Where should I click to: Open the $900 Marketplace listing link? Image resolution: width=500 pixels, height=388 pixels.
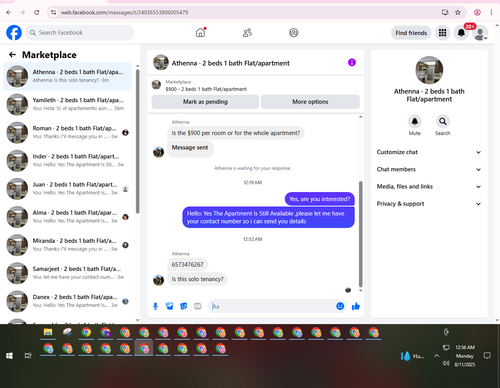pos(206,89)
